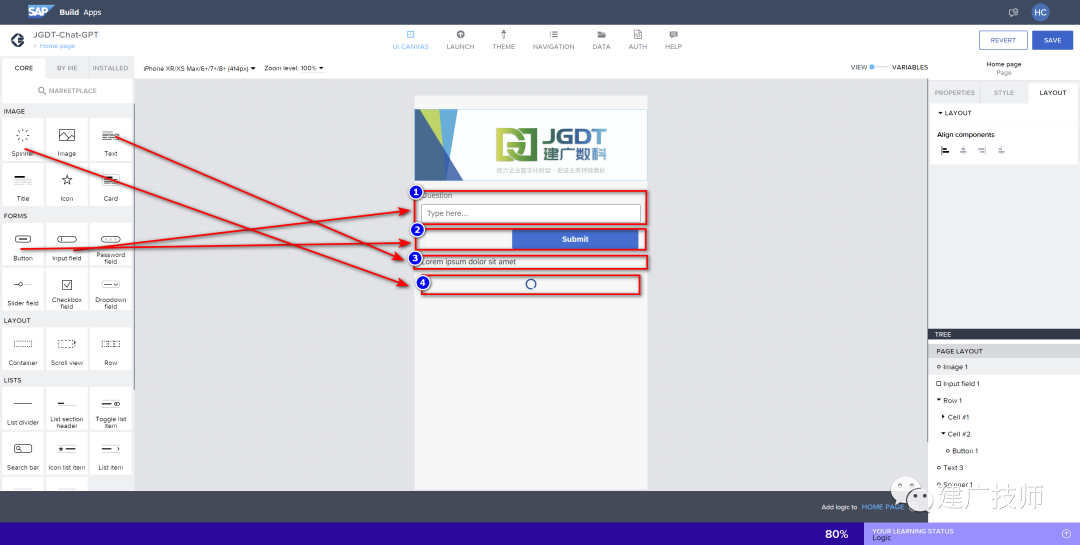Choose the Input field component in the palette
The width and height of the screenshot is (1080, 545).
[x=67, y=245]
